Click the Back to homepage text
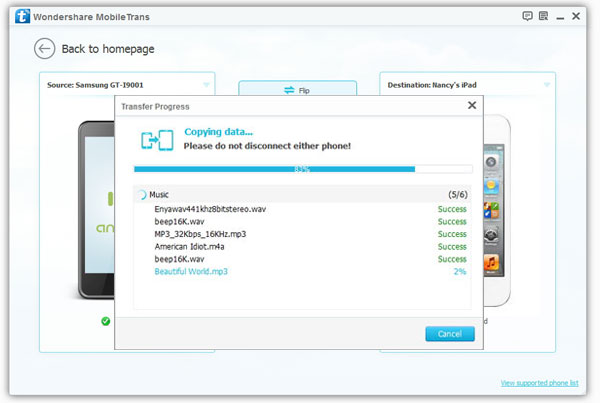 108,49
